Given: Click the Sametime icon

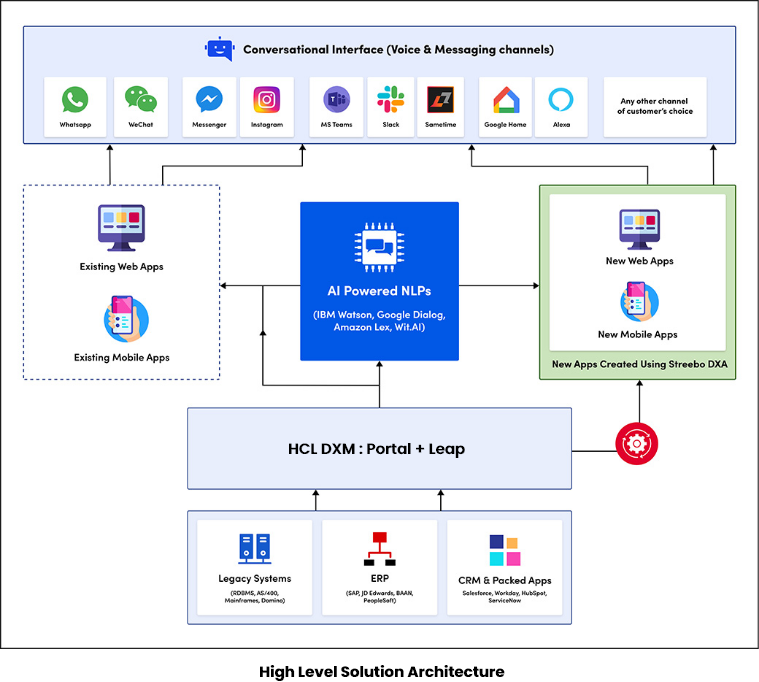Looking at the screenshot, I should coord(440,99).
